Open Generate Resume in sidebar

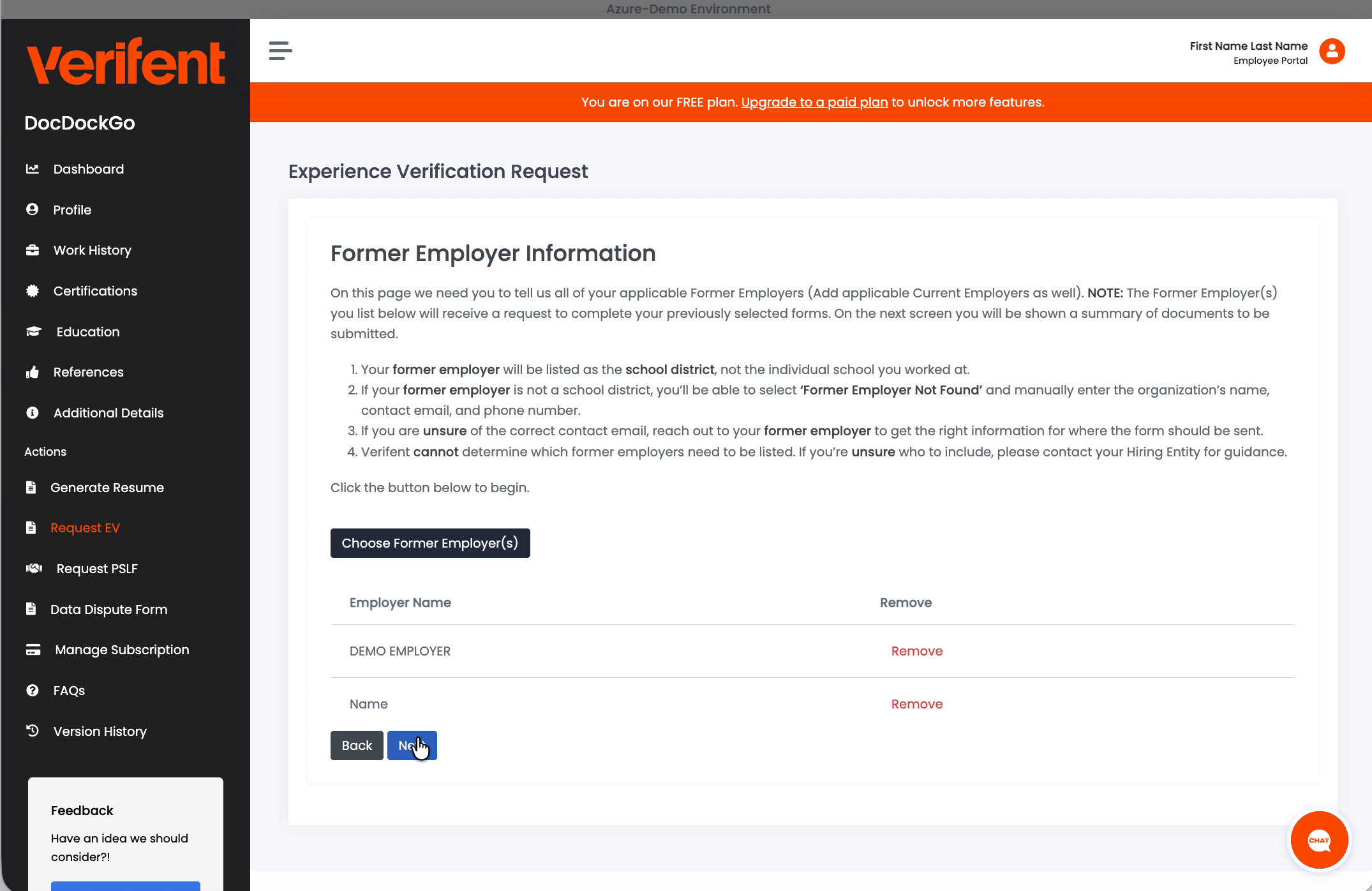(107, 488)
